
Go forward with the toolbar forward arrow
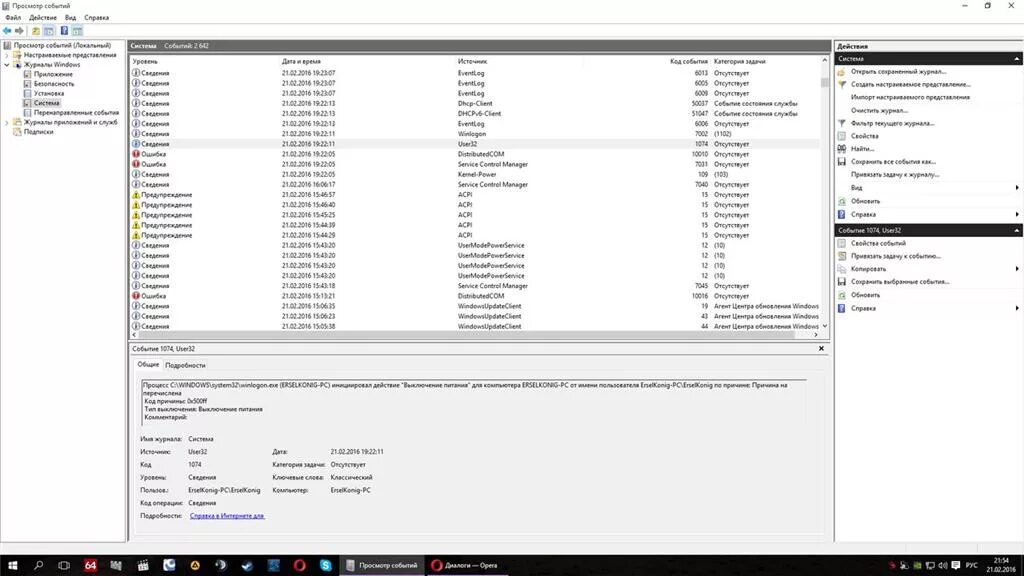click(x=19, y=31)
